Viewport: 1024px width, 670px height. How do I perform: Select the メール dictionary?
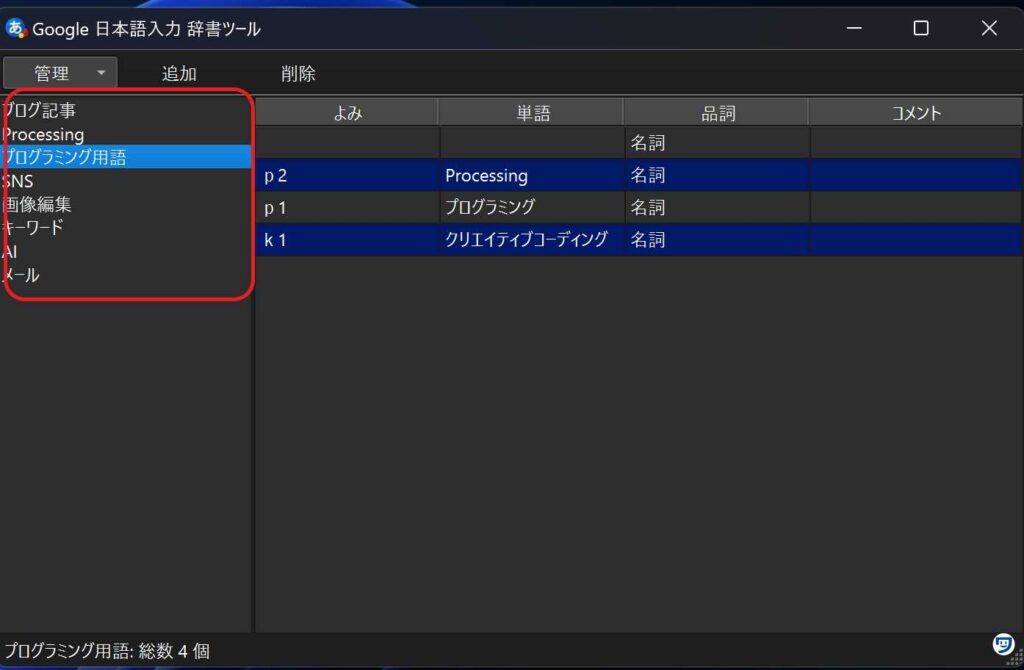[127, 275]
